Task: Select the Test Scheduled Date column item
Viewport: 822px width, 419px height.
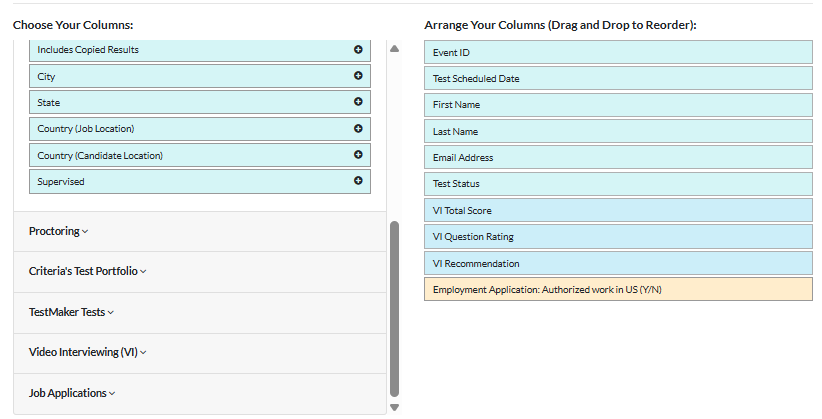Action: point(618,78)
